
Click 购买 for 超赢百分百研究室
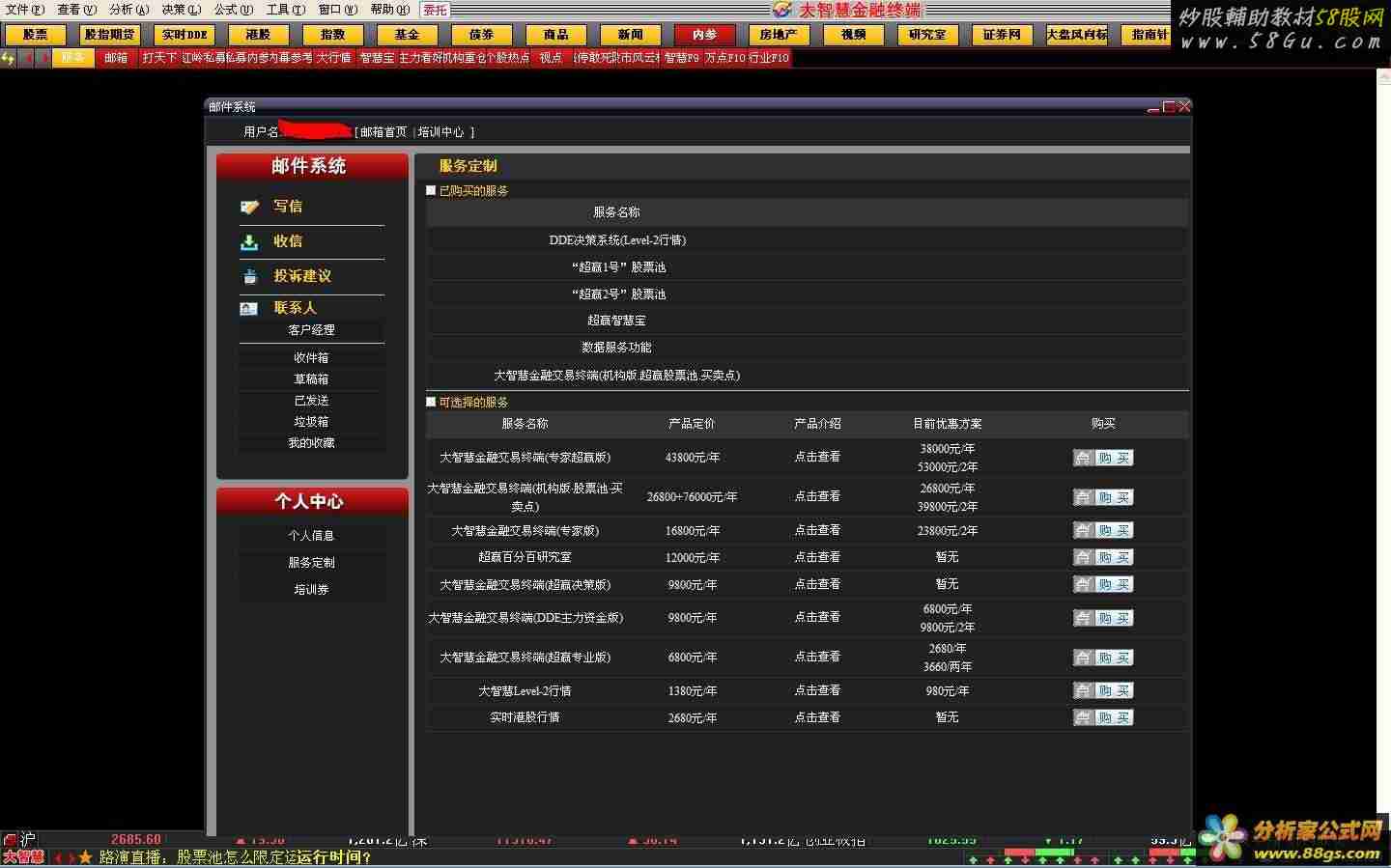[x=1103, y=557]
